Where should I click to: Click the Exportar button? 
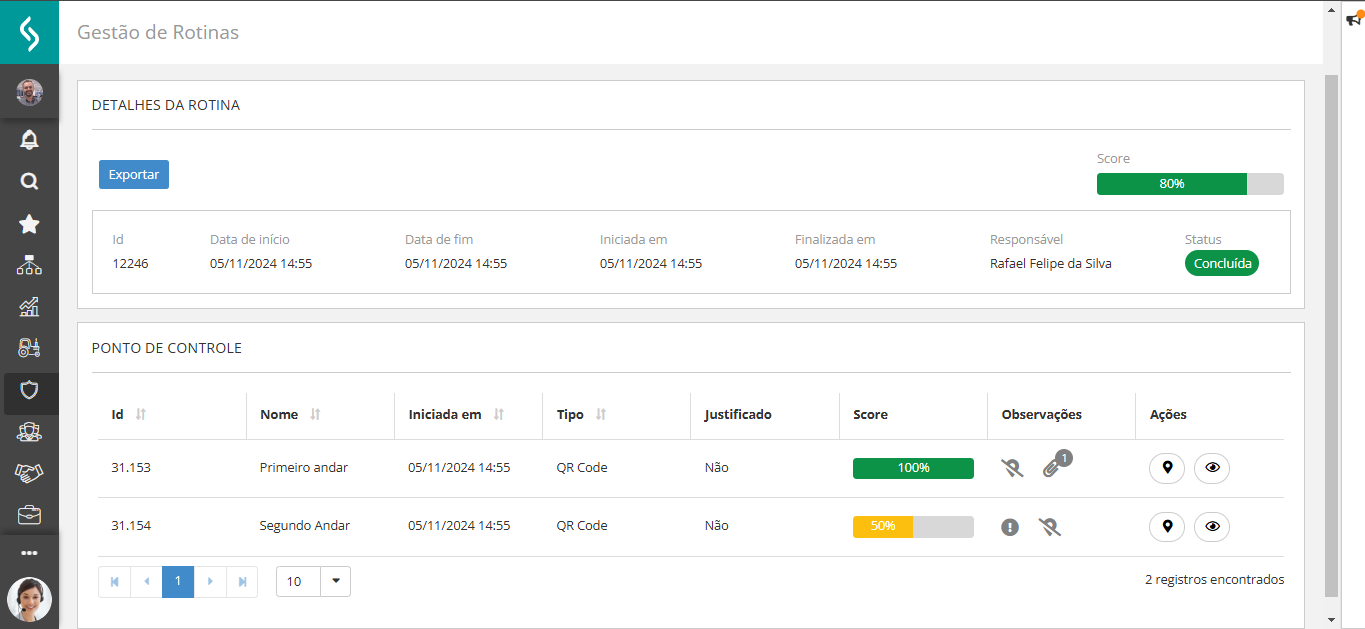134,174
